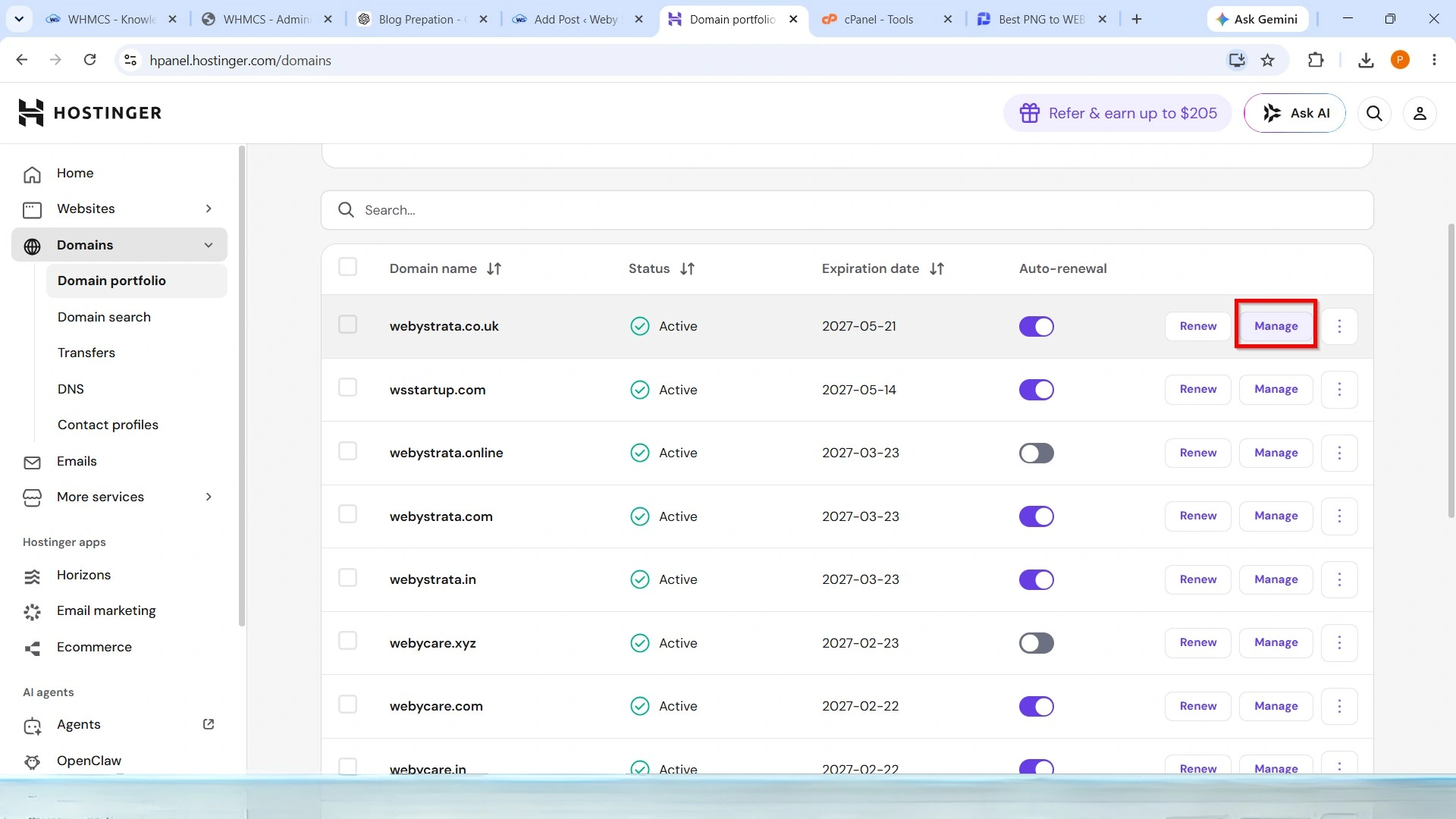Open the browser extensions puzzle icon
This screenshot has height=819, width=1456.
click(1316, 60)
